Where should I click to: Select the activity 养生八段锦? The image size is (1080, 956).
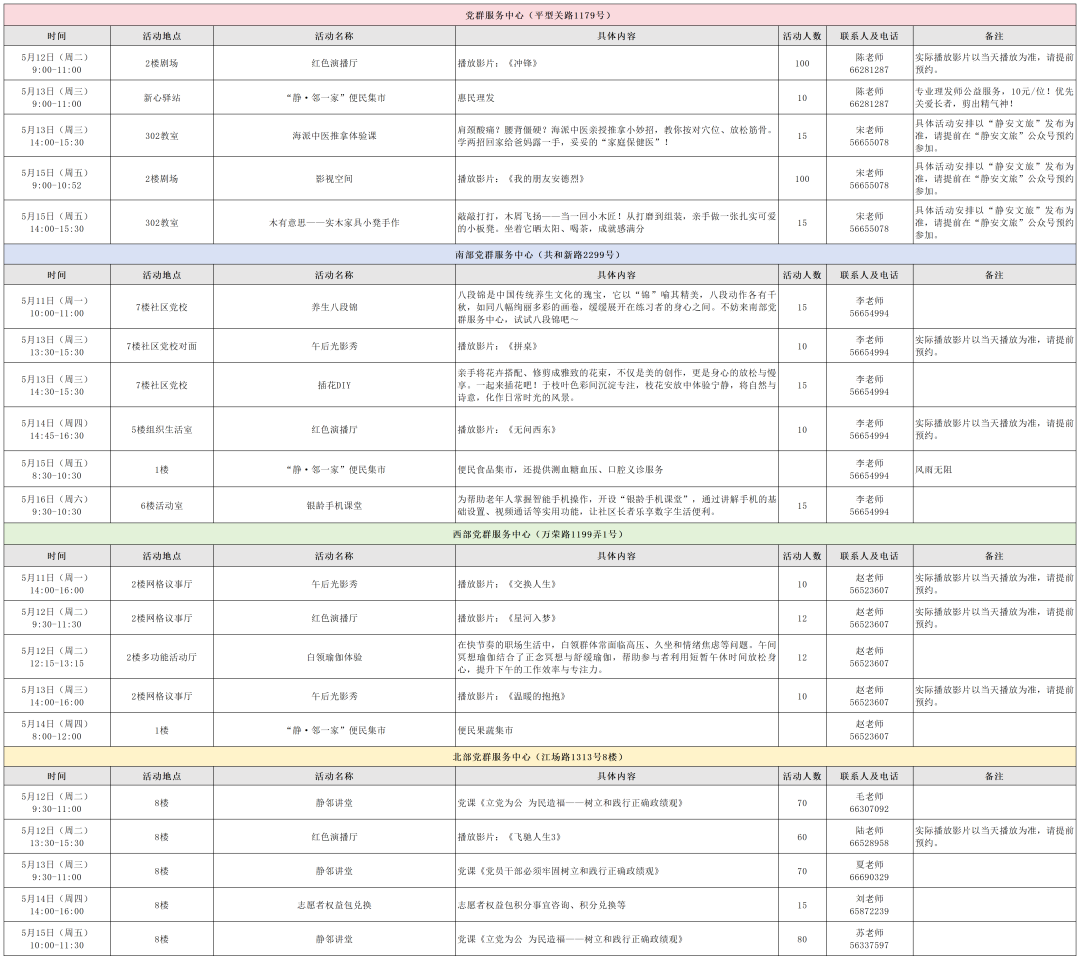[334, 307]
